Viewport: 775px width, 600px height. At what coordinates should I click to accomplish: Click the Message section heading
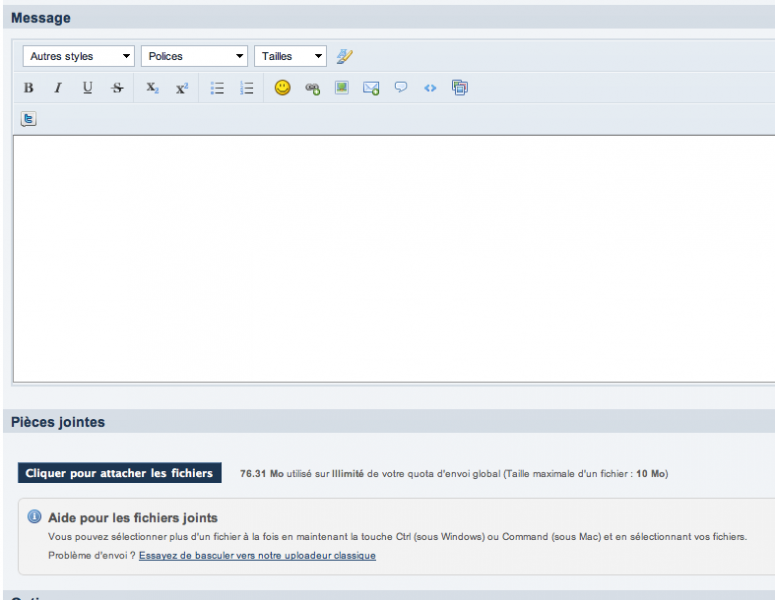pyautogui.click(x=41, y=18)
